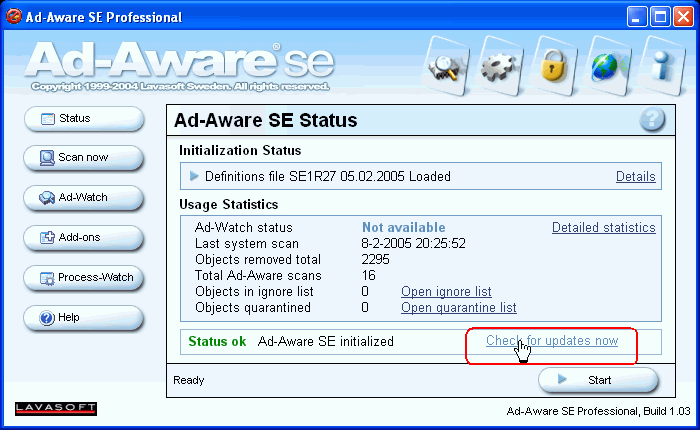
Task: Click the globe web update icon
Action: click(607, 67)
